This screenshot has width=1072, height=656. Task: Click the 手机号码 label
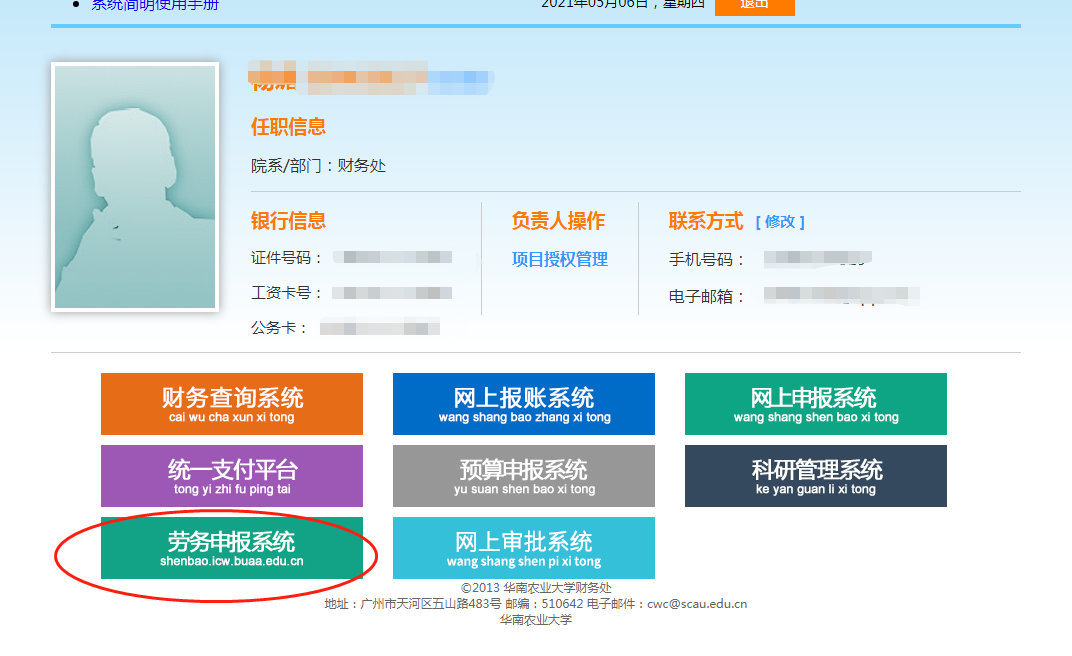[x=706, y=260]
